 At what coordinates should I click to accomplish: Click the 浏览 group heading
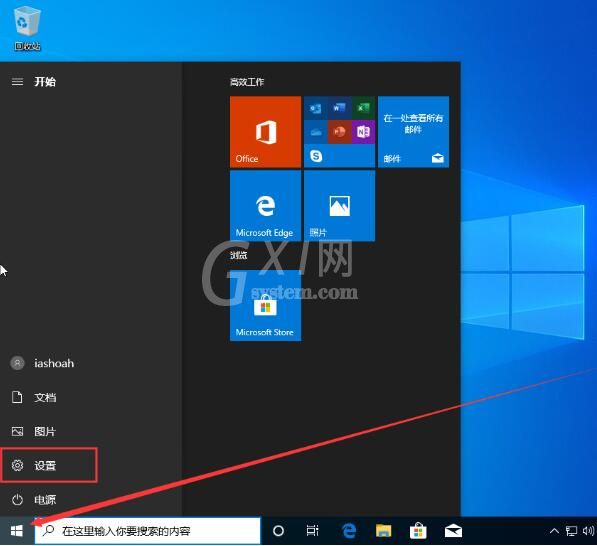tap(239, 255)
